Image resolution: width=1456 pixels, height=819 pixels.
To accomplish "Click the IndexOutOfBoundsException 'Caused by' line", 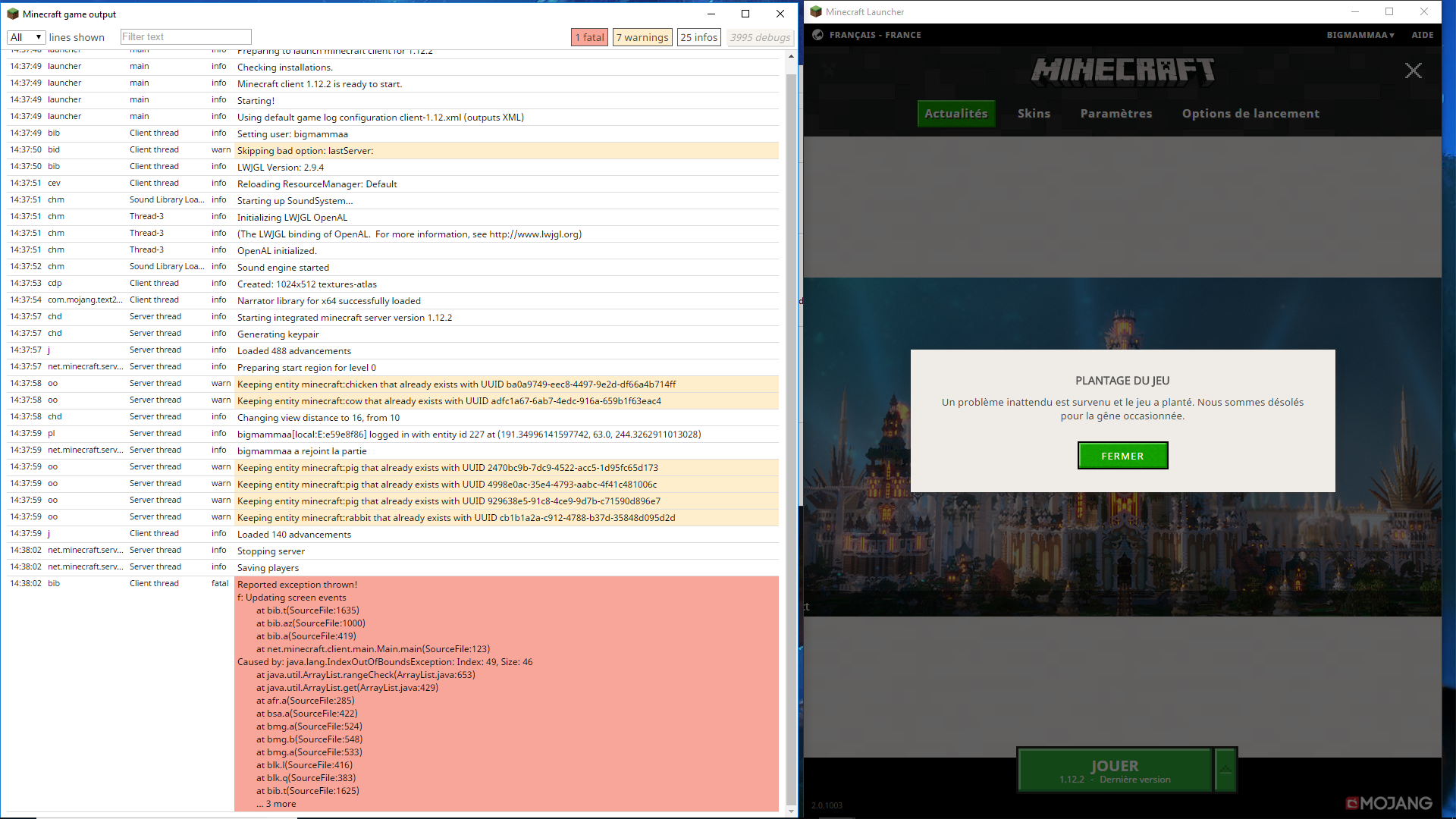I will (x=384, y=662).
